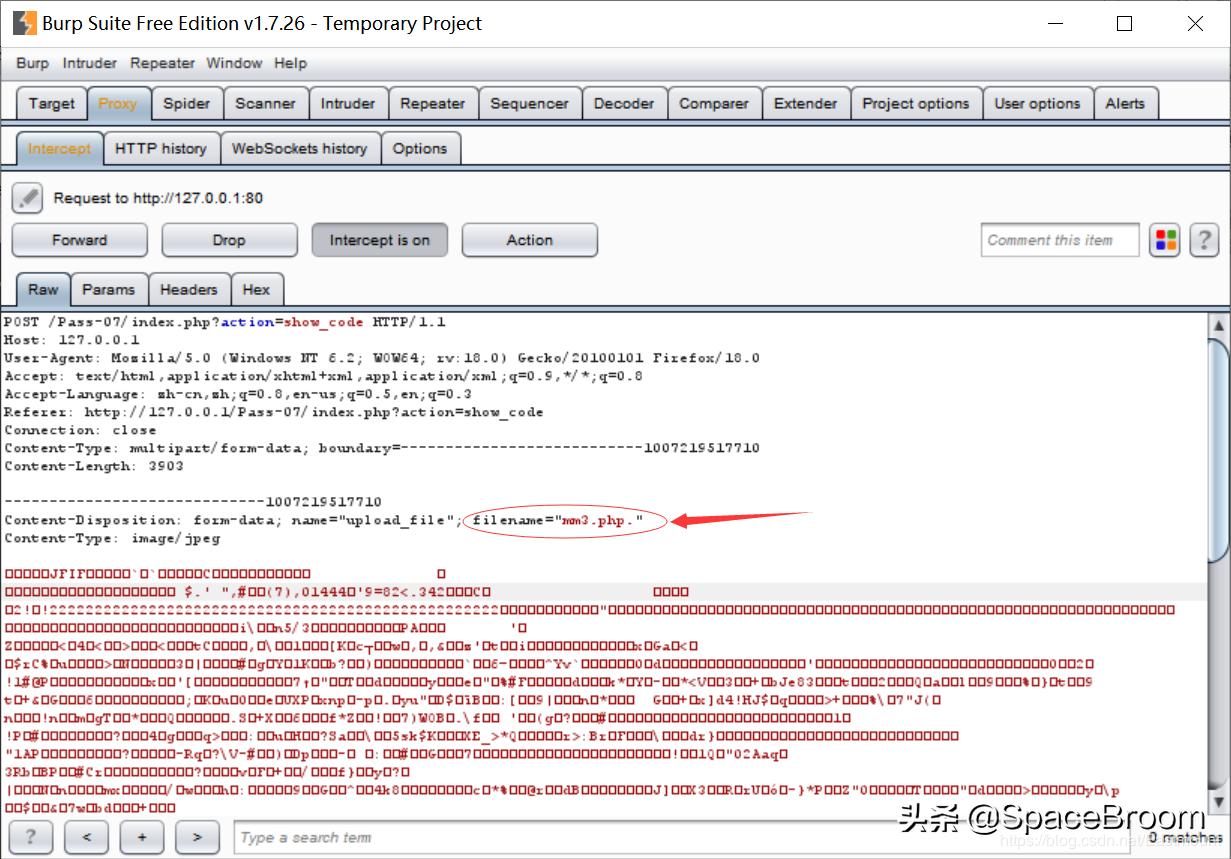Click the Burp Suite logo in title bar
Screen dimensions: 1231x859
pyautogui.click(x=24, y=23)
